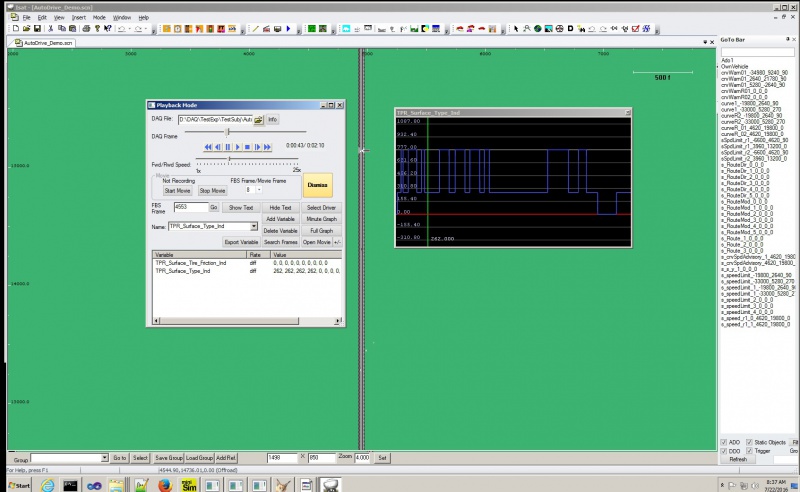Expand the Undo history dropdown arrow
This screenshot has width=800, height=492.
pos(130,29)
